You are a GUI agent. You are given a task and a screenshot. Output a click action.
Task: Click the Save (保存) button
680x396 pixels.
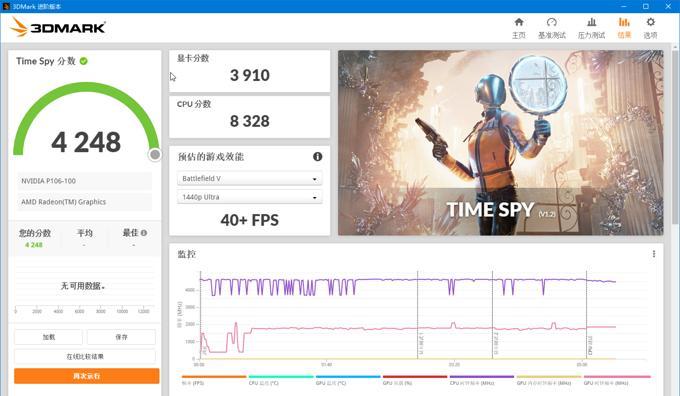121,337
